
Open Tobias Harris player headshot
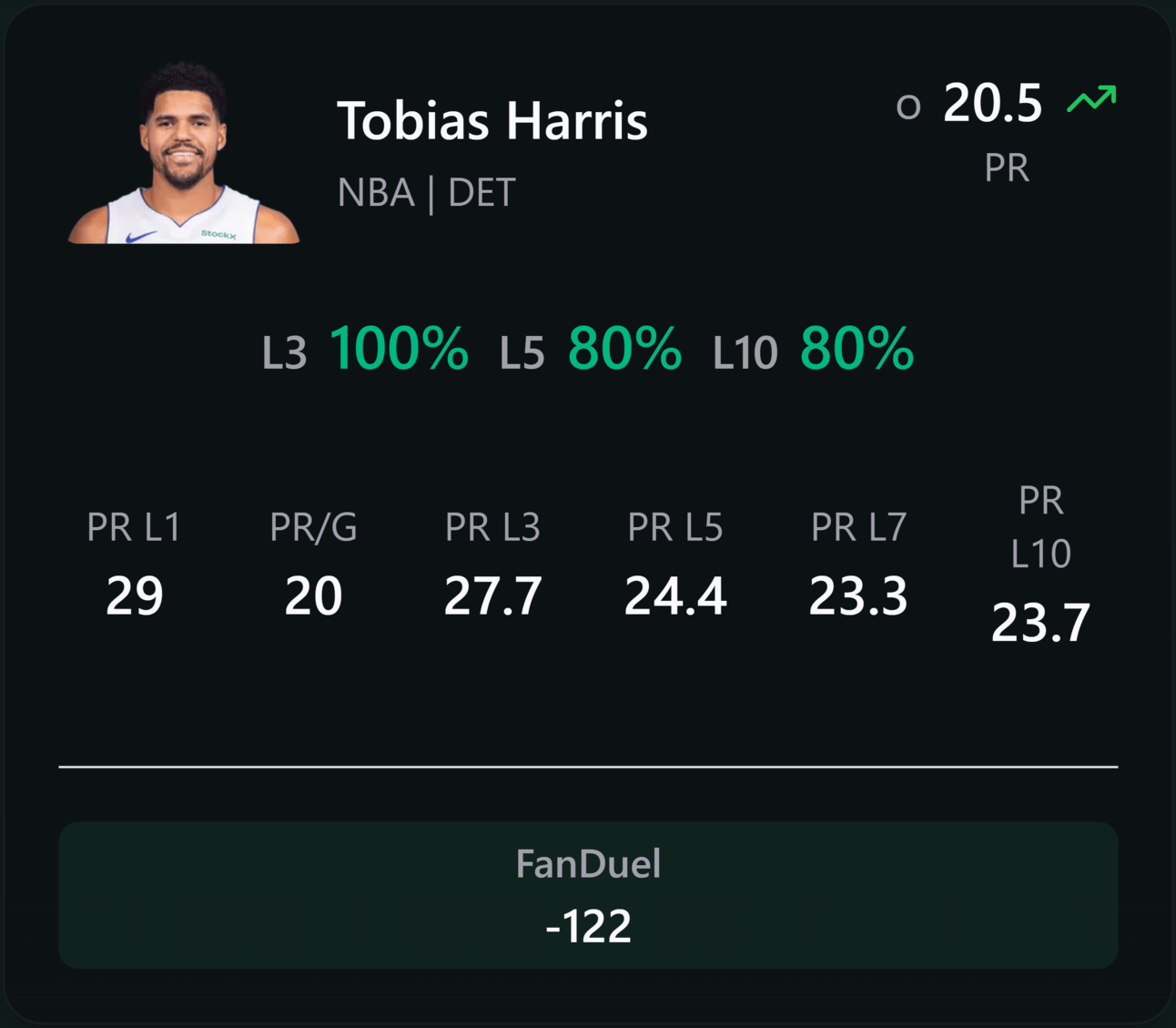click(x=184, y=152)
